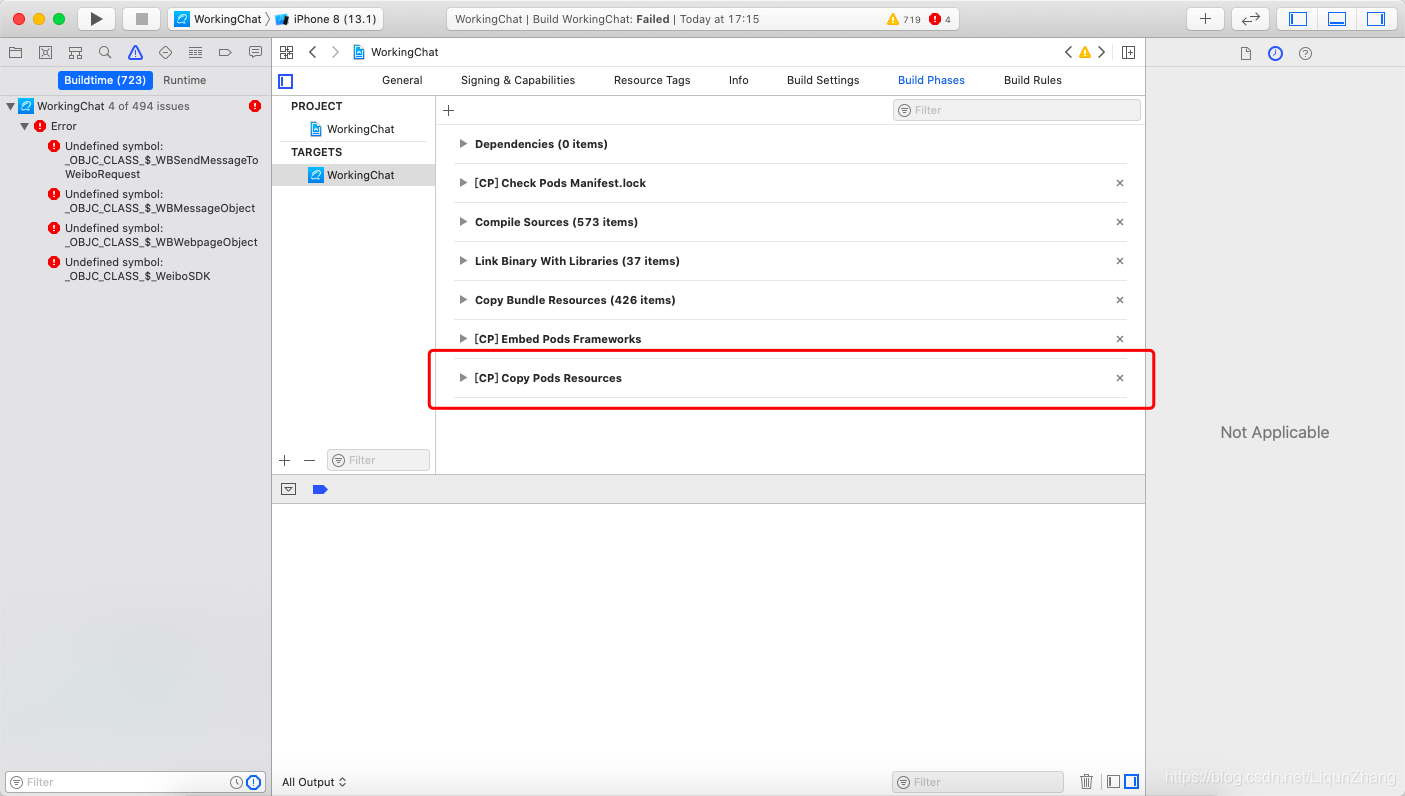
Task: Delete Copy Bundle Resources phase
Action: click(x=1120, y=300)
